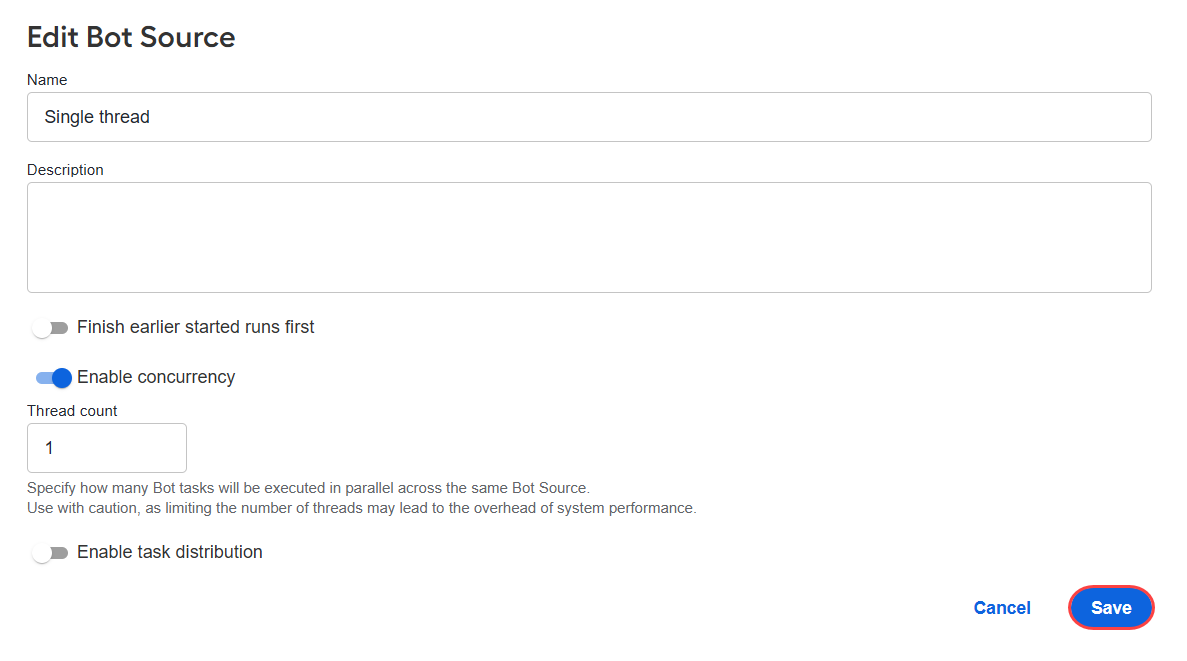Click the 'Enable concurrency' label text

point(156,377)
